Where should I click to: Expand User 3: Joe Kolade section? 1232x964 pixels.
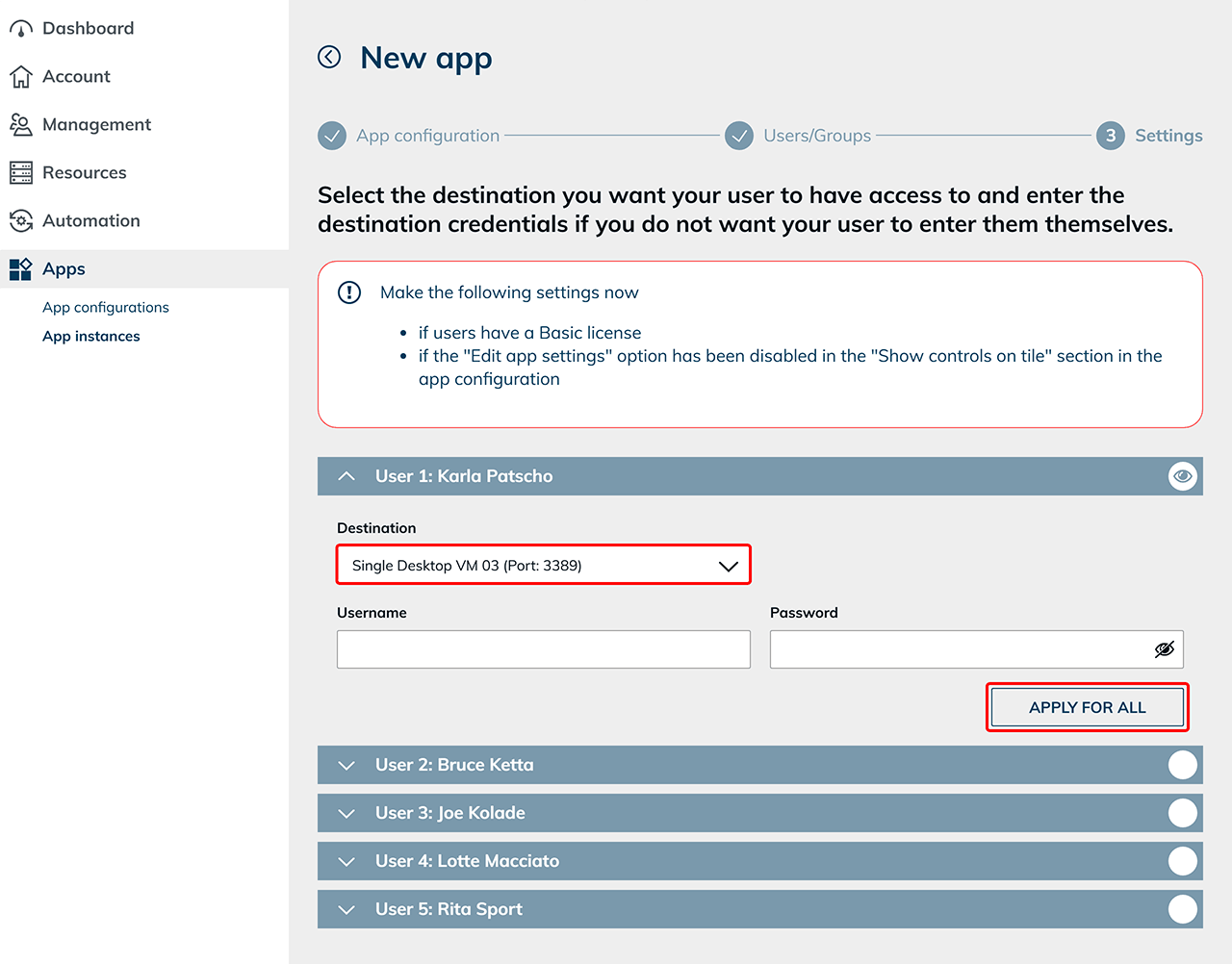[346, 813]
